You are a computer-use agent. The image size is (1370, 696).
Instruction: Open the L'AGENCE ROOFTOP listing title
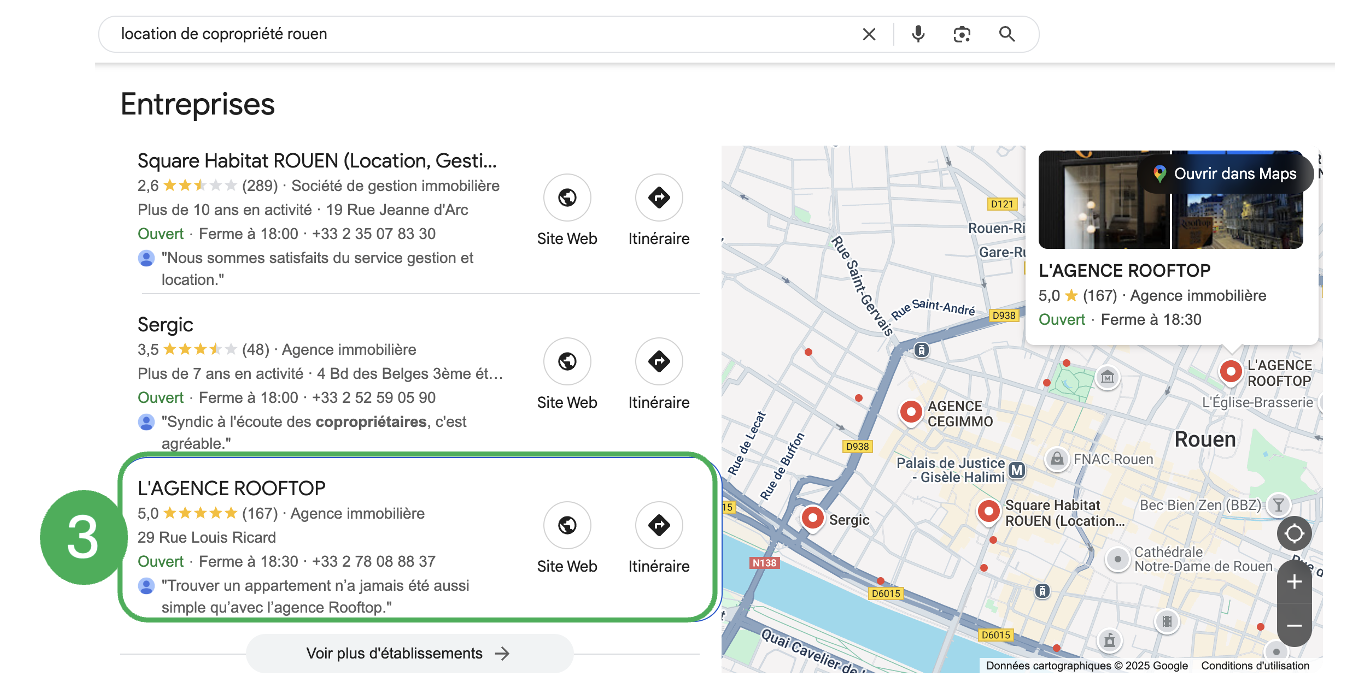coord(231,488)
